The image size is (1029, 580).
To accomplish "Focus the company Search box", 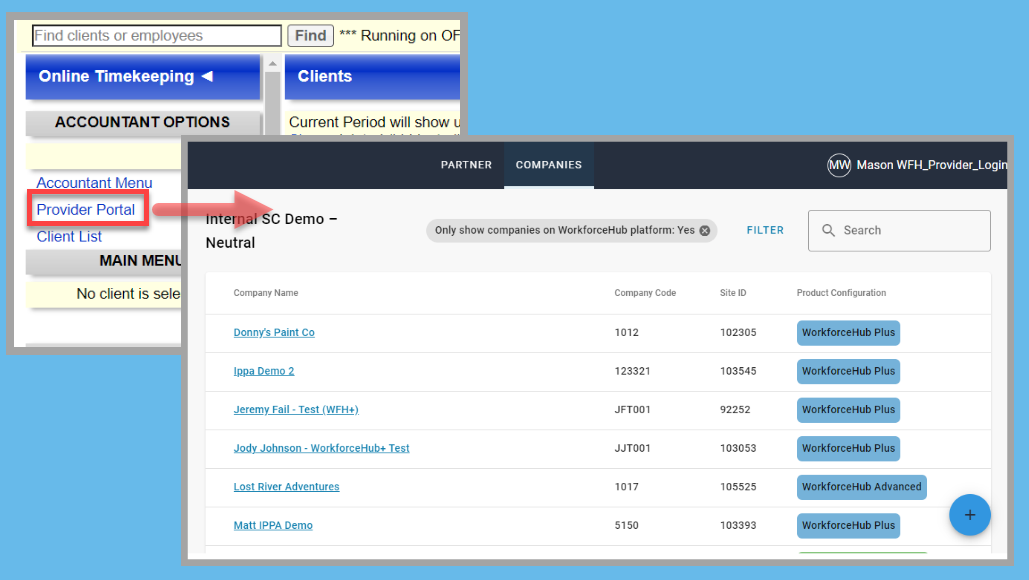I will [910, 230].
